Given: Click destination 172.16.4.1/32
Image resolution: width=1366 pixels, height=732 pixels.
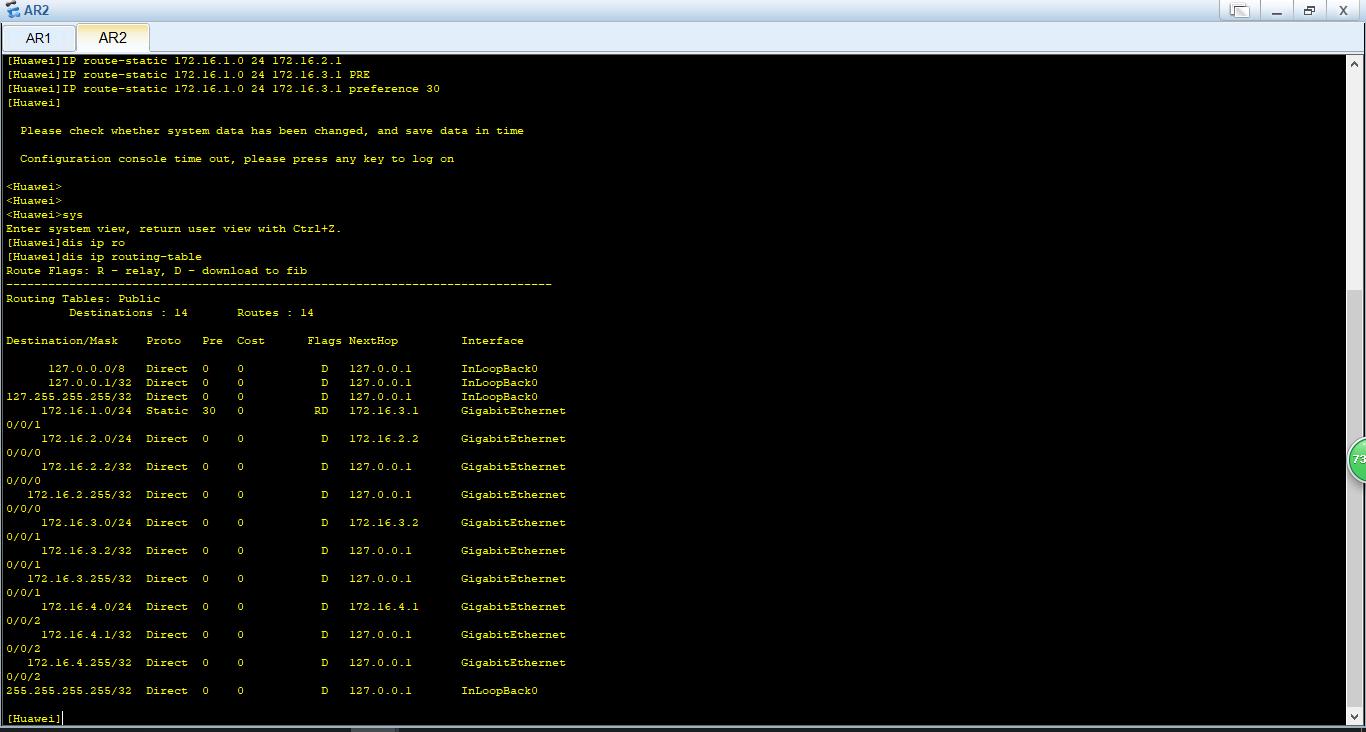Looking at the screenshot, I should coord(86,635).
